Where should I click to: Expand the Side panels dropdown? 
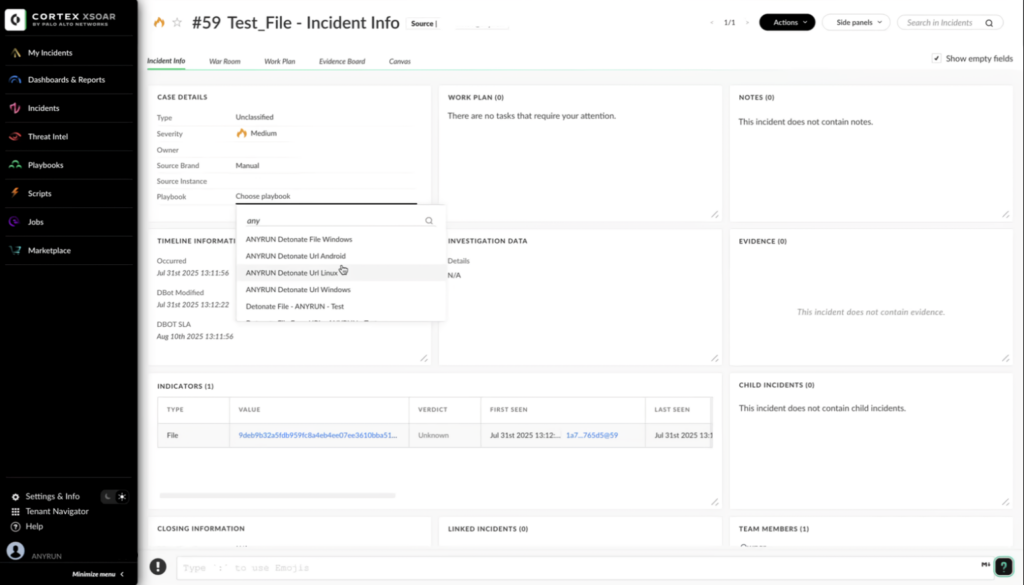pos(856,22)
